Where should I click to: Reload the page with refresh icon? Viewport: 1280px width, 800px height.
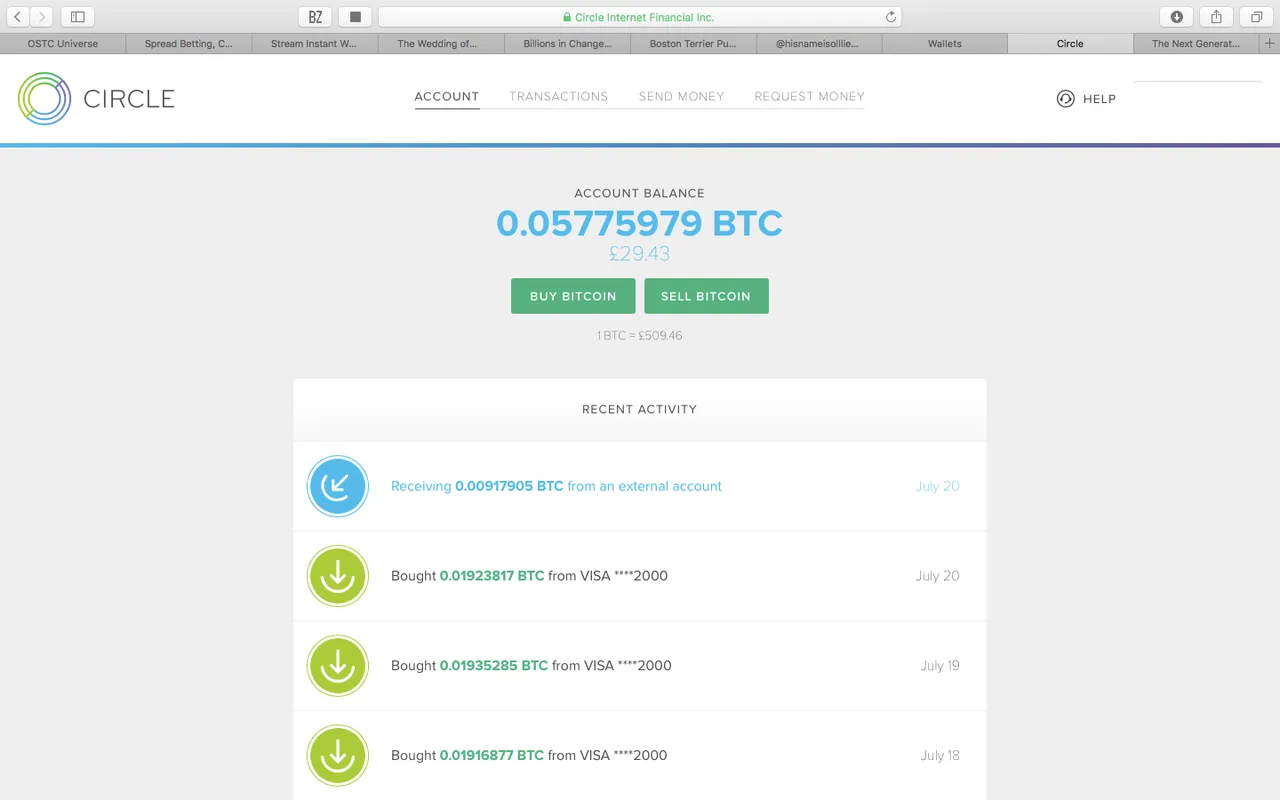coord(890,17)
